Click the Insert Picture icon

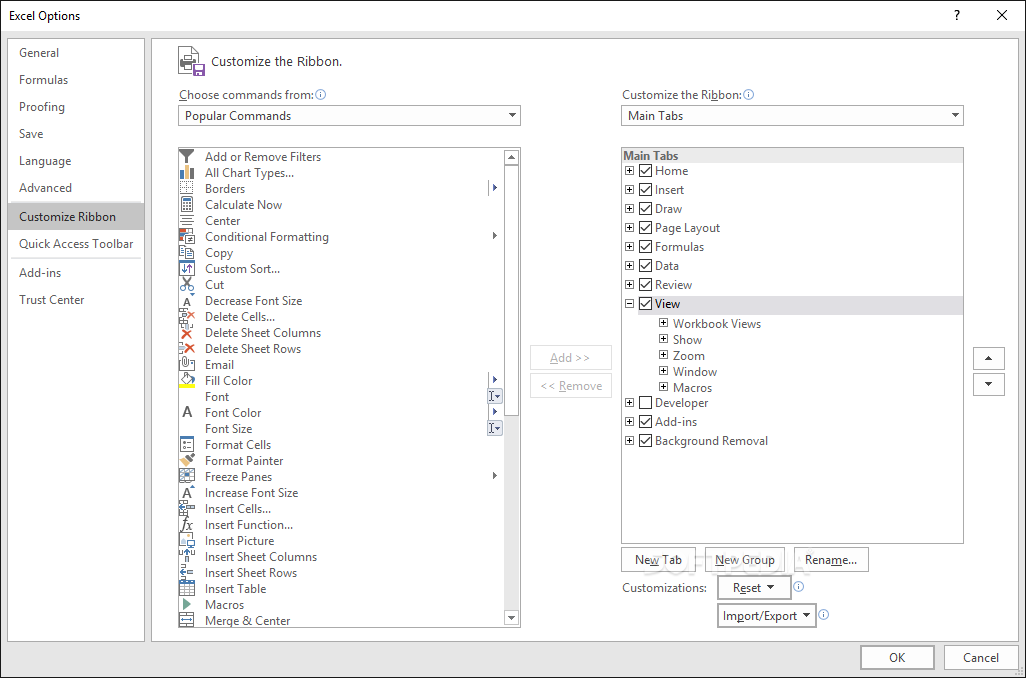tap(186, 541)
